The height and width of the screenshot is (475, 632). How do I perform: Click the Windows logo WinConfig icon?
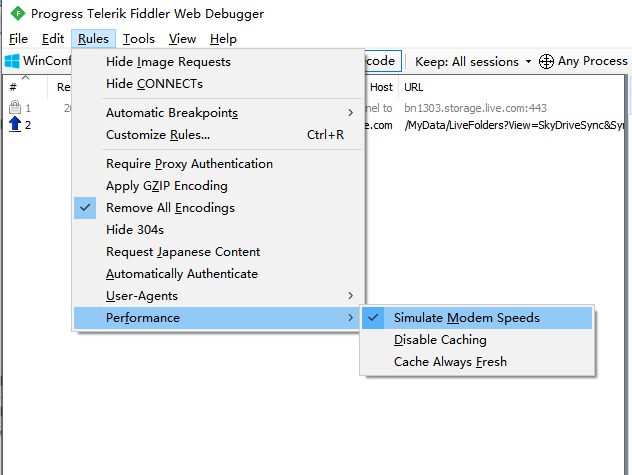(12, 61)
